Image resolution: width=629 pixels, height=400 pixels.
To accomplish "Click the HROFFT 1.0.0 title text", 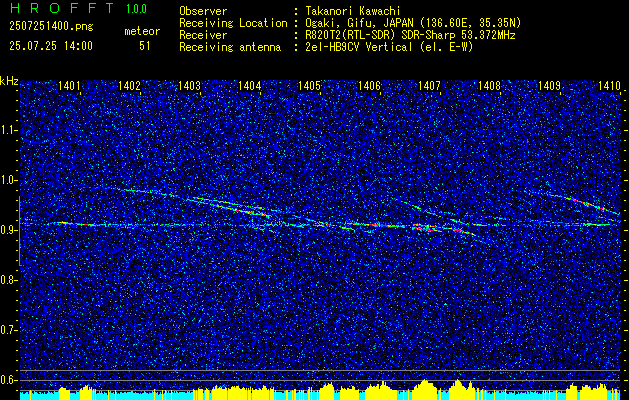I will tap(78, 8).
